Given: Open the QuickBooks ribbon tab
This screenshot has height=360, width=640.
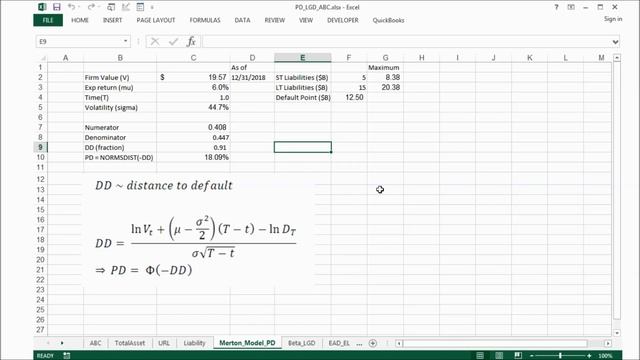Looking at the screenshot, I should click(388, 20).
